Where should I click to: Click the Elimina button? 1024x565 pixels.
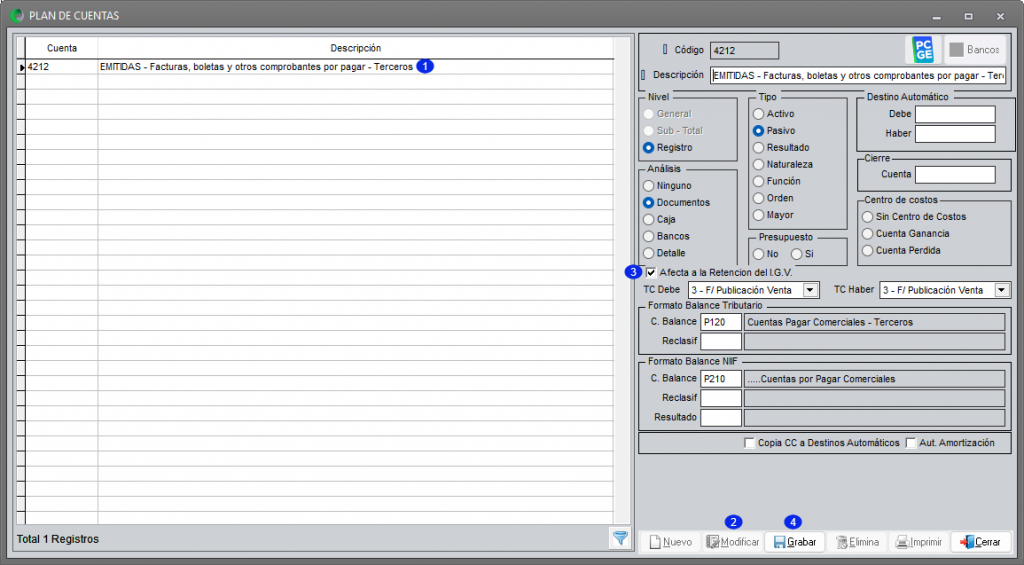pyautogui.click(x=857, y=542)
